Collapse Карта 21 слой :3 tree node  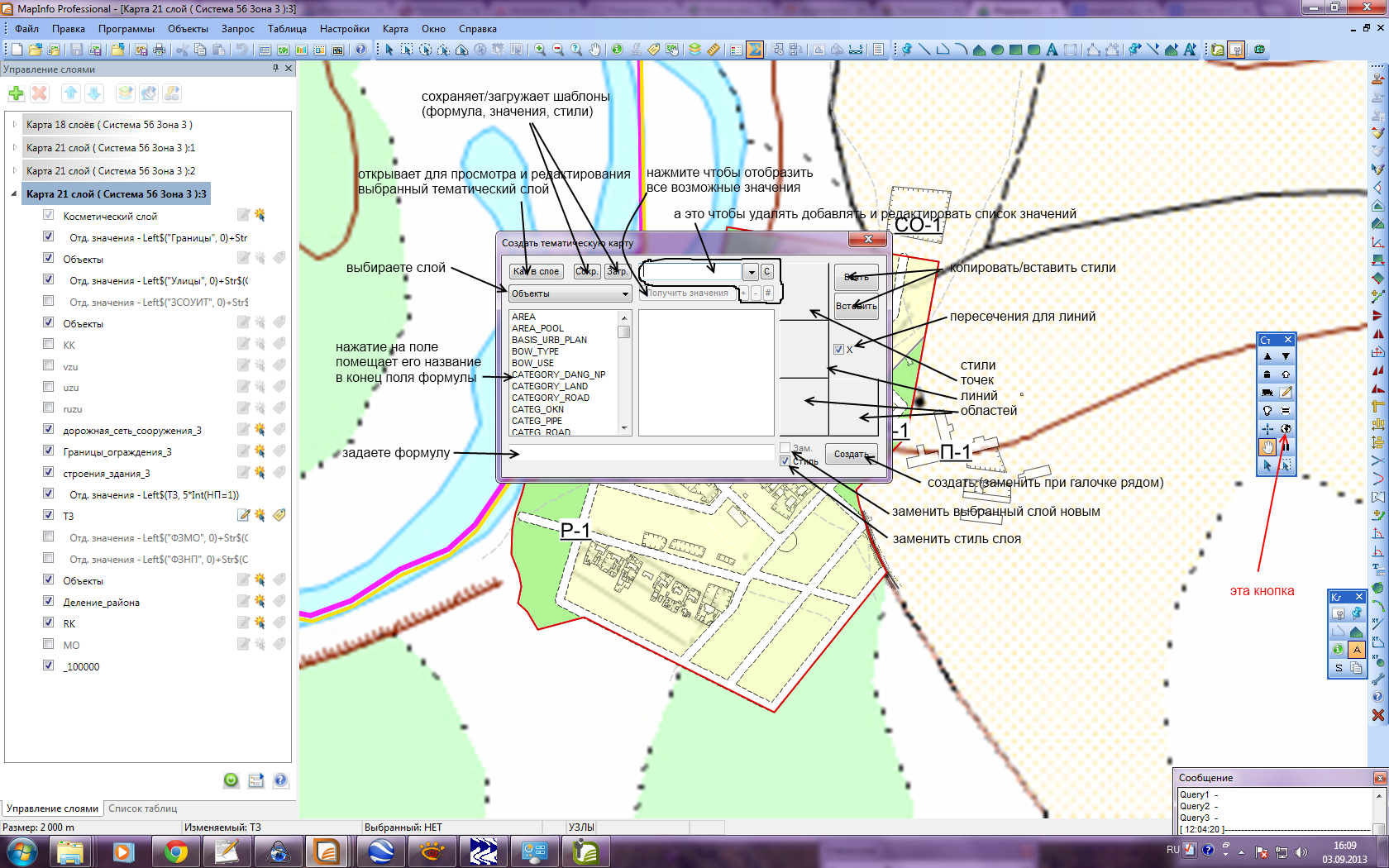14,194
